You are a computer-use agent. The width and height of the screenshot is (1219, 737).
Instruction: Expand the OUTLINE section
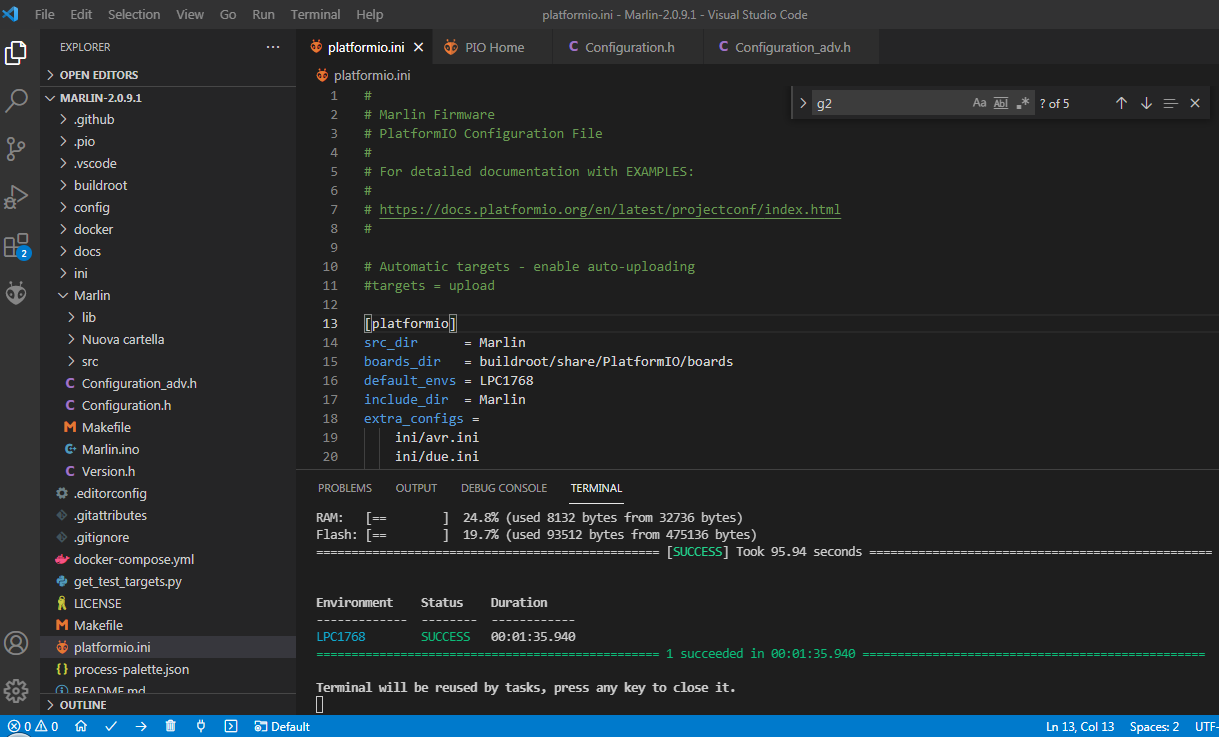pos(168,705)
